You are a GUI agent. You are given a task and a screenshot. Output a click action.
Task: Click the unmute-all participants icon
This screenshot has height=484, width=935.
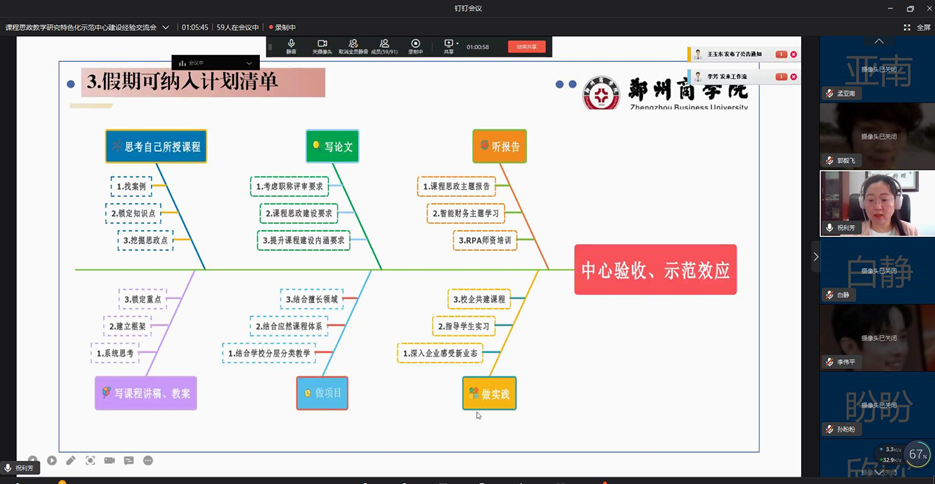[x=353, y=45]
